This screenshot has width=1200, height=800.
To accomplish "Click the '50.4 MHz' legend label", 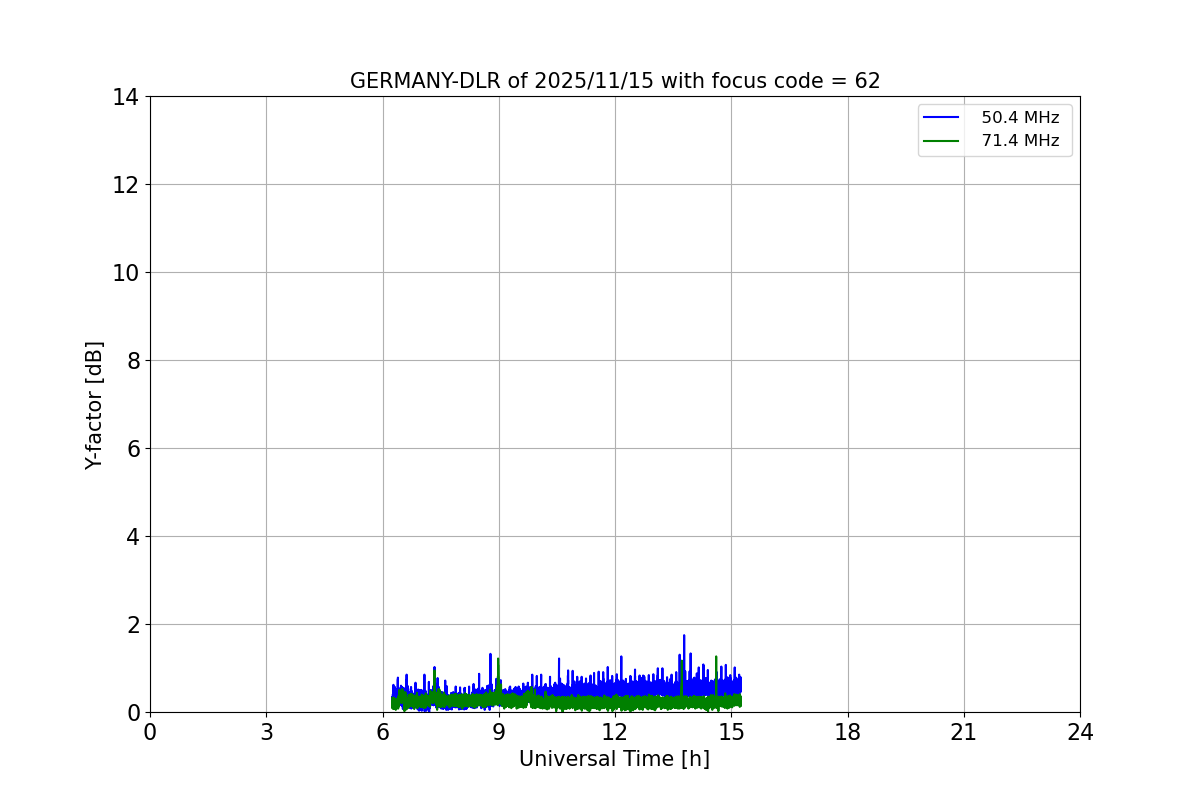I will click(1020, 118).
